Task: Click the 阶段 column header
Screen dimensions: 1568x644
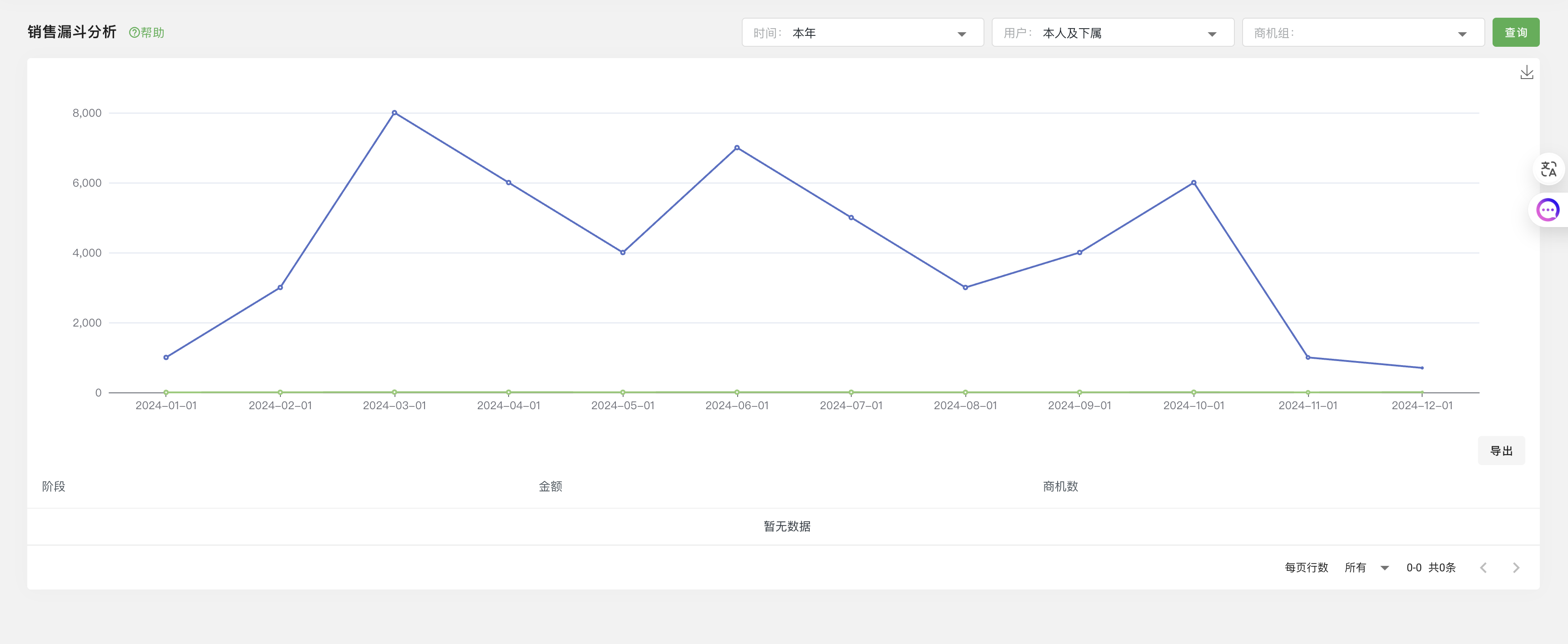Action: 54,486
